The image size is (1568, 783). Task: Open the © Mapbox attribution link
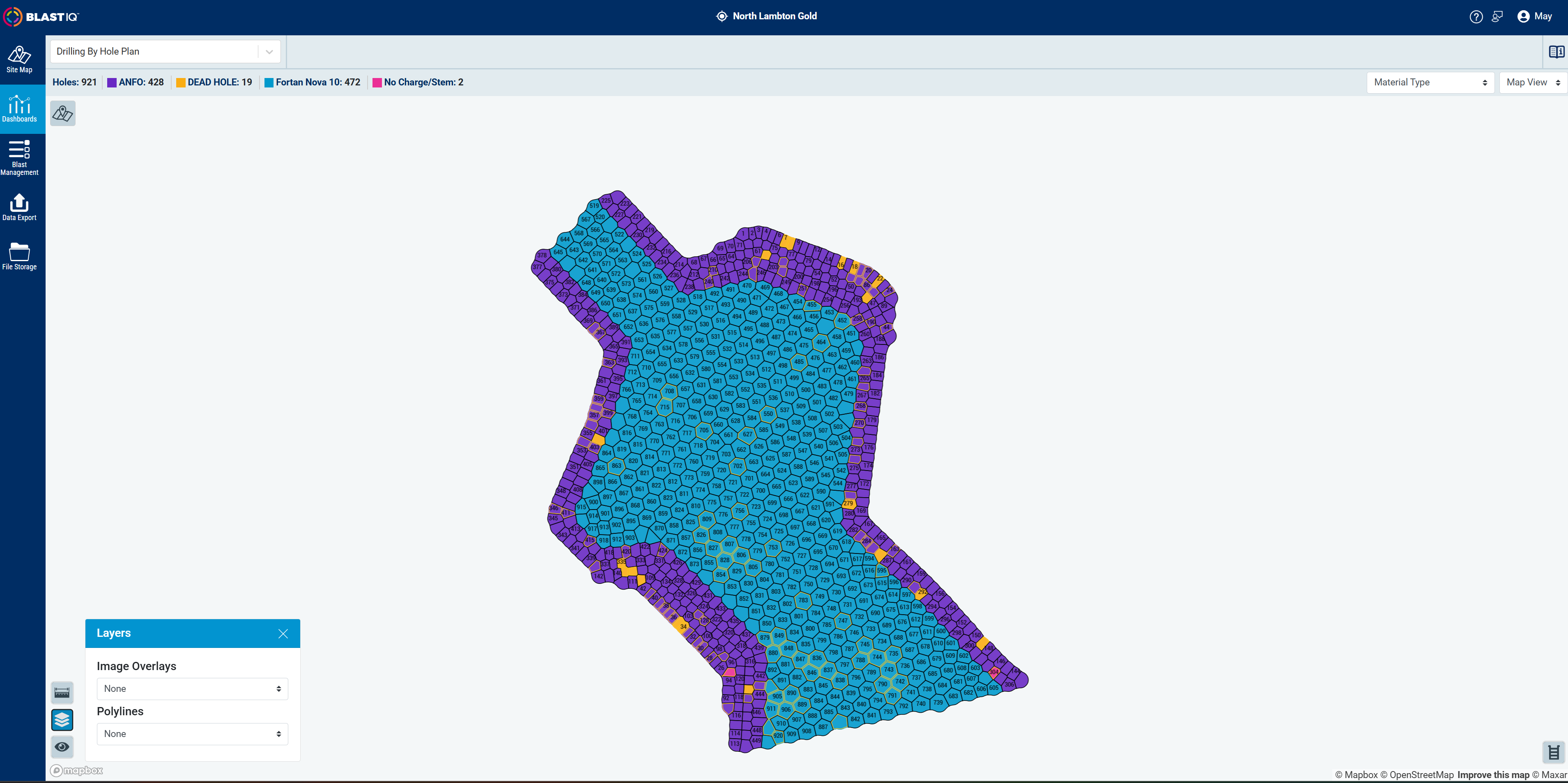click(1356, 775)
